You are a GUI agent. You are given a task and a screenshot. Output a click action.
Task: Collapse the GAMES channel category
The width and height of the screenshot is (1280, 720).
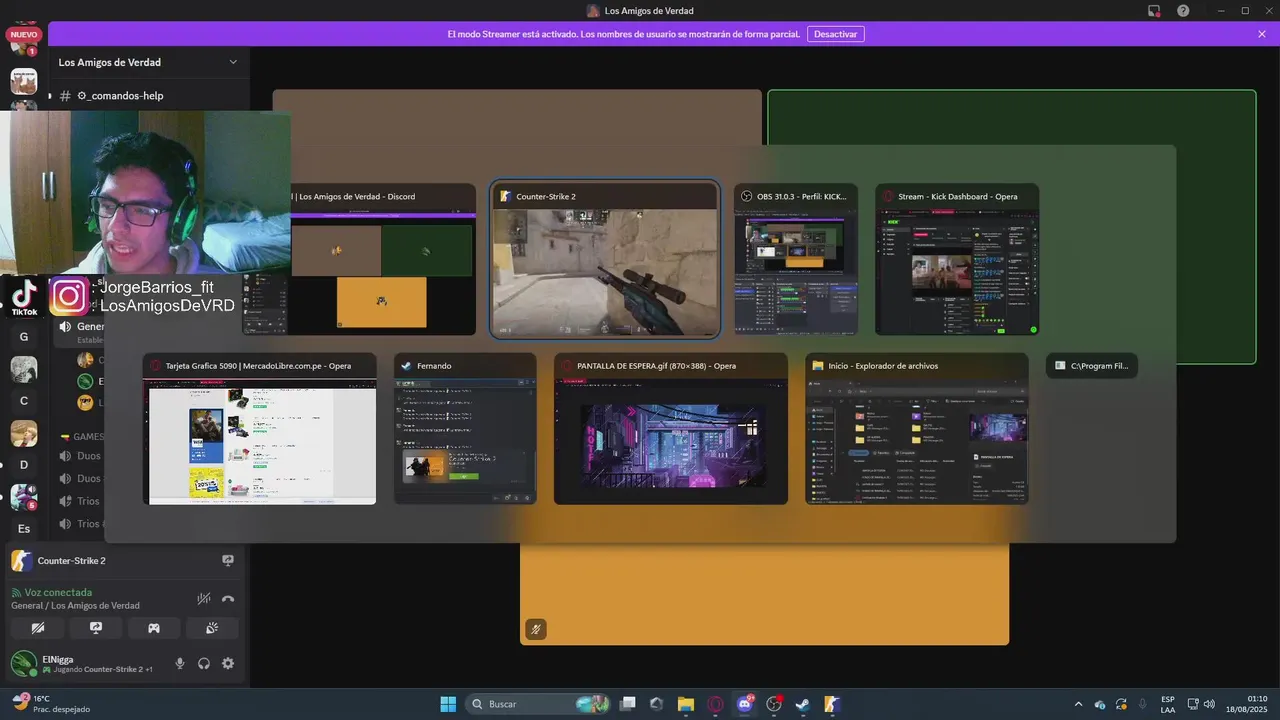[x=88, y=437]
